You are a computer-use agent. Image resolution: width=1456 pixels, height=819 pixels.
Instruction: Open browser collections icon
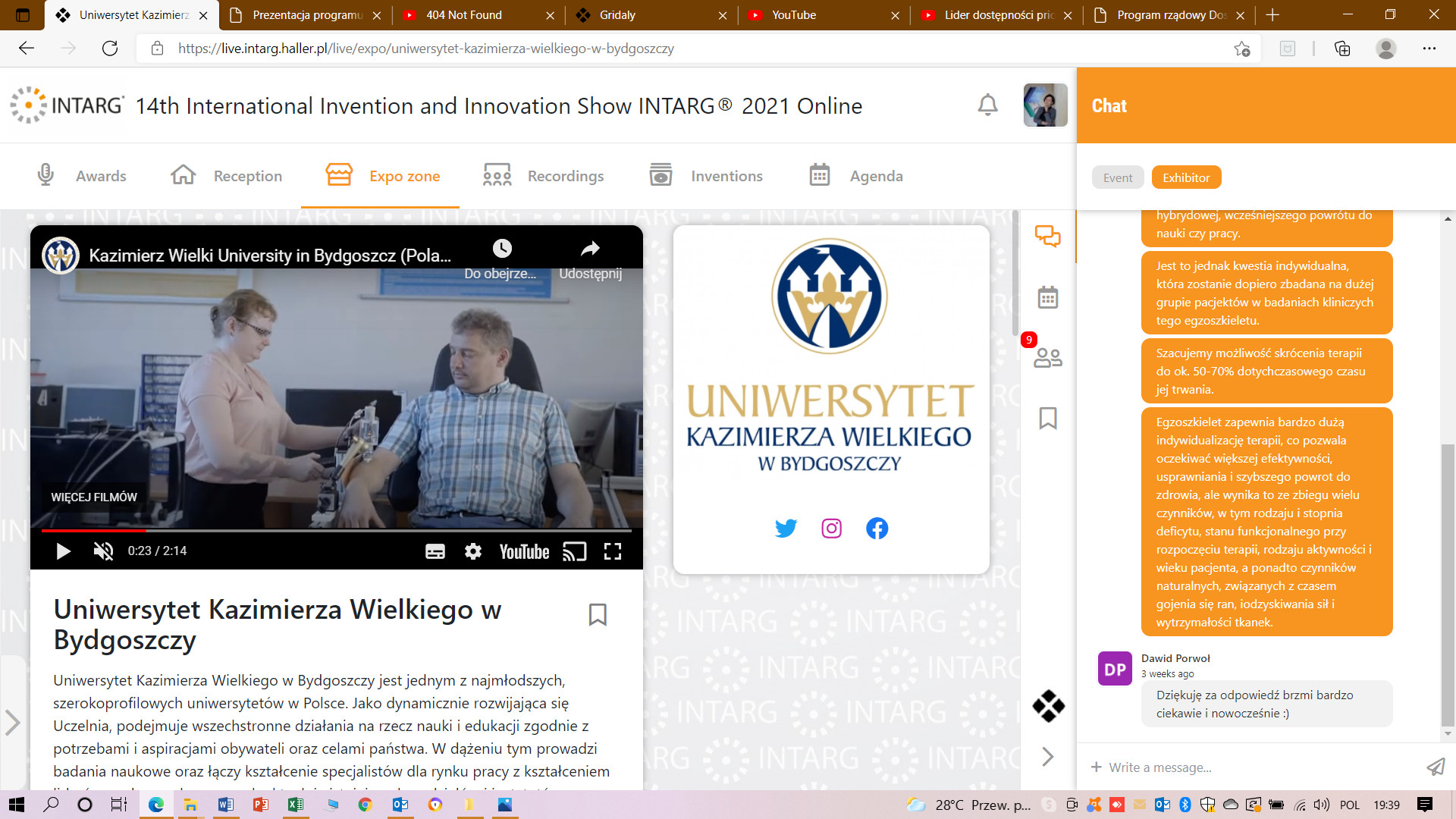click(x=1342, y=49)
